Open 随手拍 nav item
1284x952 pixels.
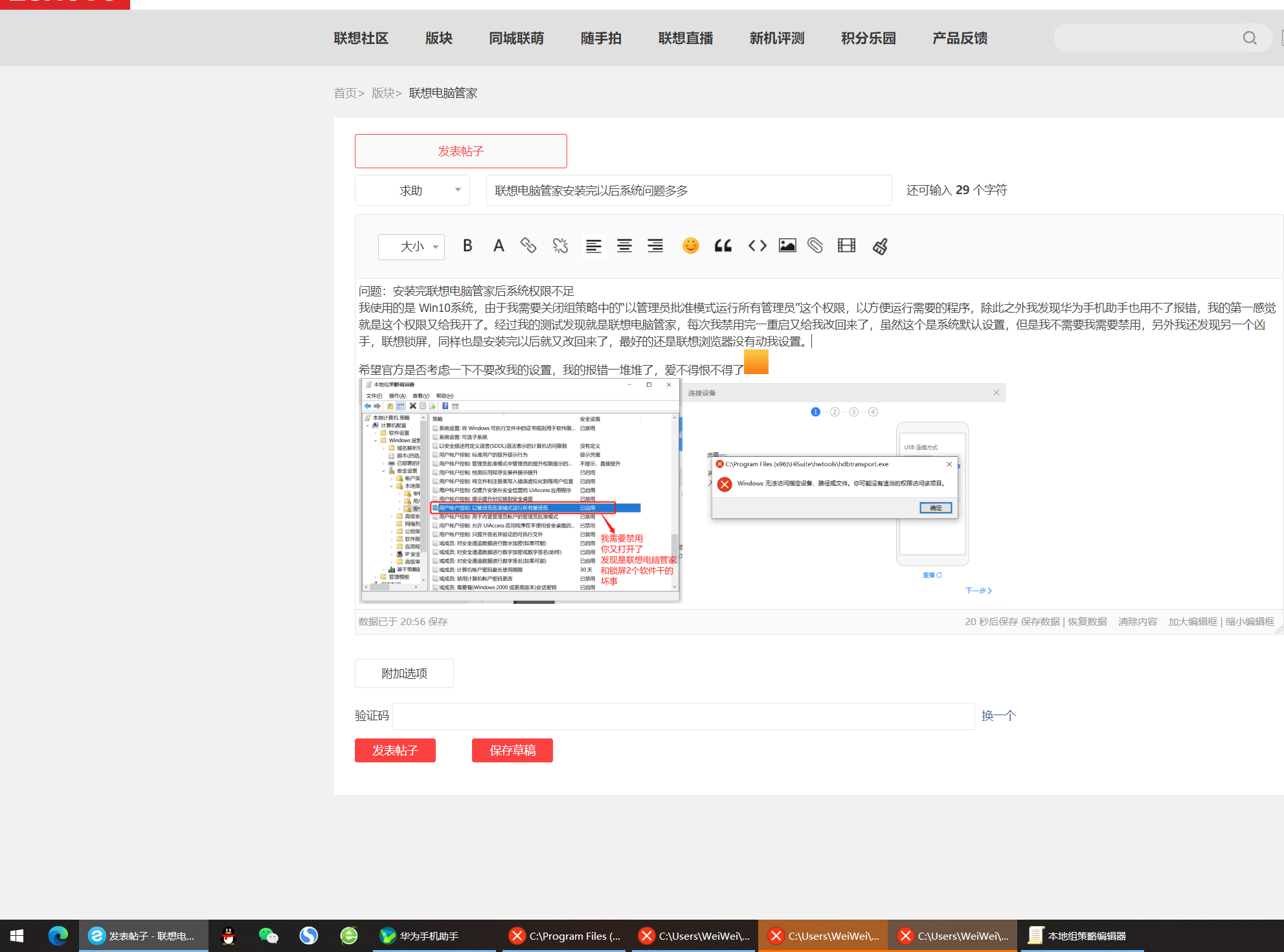[601, 38]
